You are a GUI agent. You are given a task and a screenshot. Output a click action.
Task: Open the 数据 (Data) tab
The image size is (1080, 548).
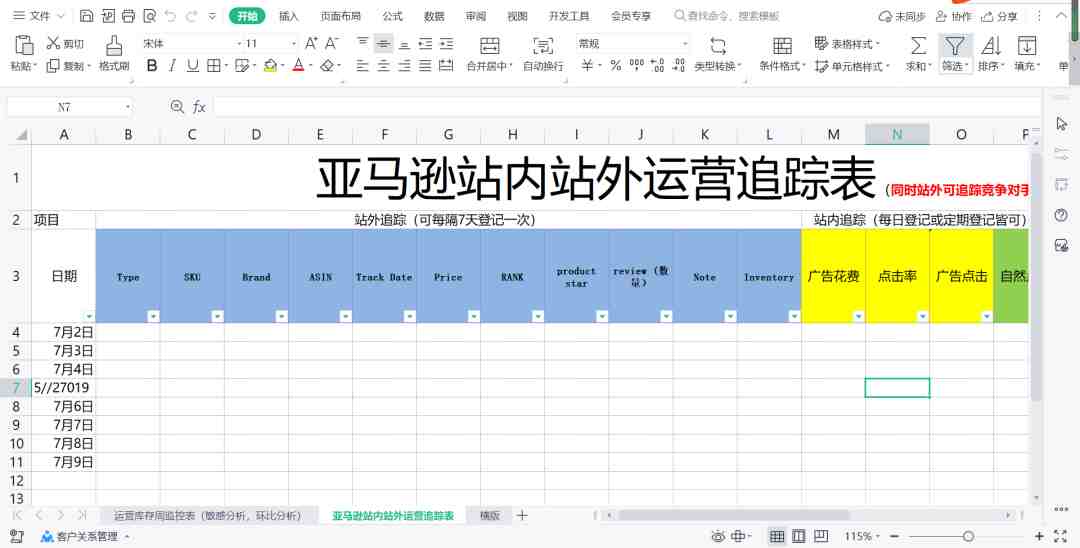(x=434, y=16)
